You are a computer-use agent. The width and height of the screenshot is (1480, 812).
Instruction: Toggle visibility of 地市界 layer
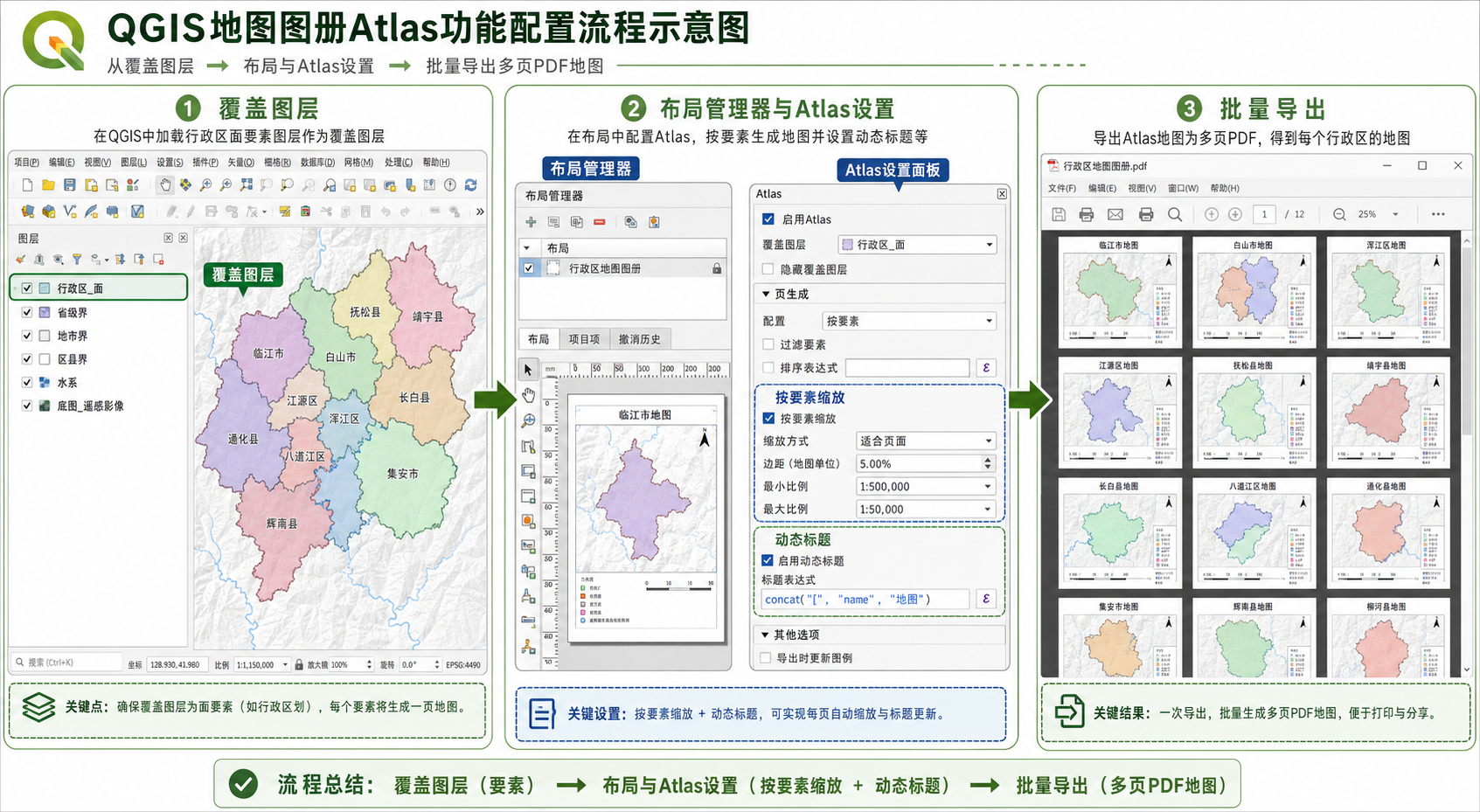tap(27, 336)
